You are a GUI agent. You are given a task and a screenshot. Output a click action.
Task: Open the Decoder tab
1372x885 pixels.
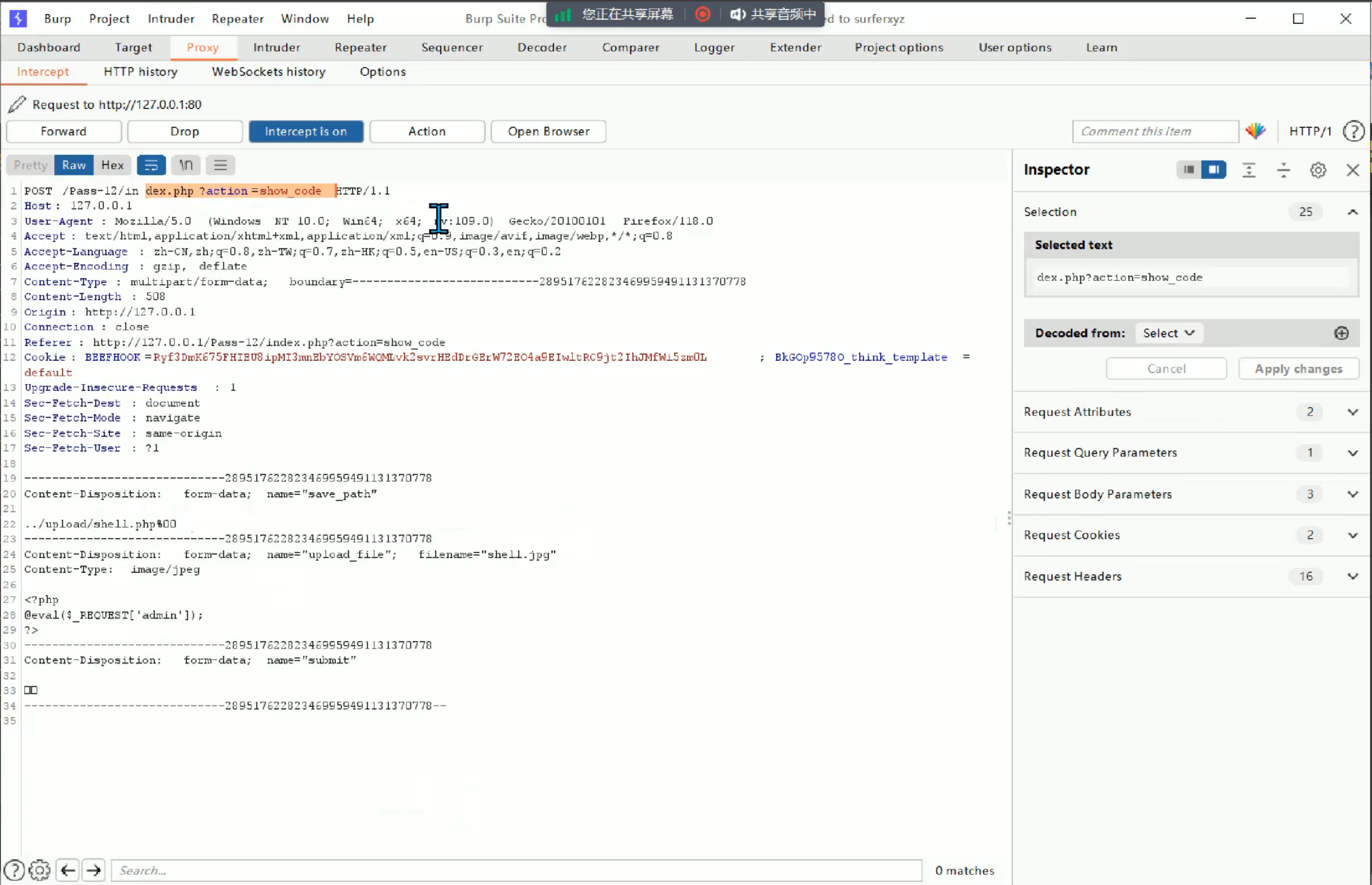click(542, 47)
